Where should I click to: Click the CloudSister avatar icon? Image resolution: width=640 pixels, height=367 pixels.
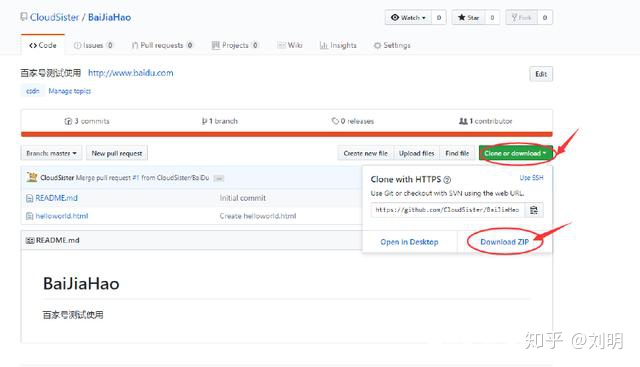pyautogui.click(x=32, y=177)
